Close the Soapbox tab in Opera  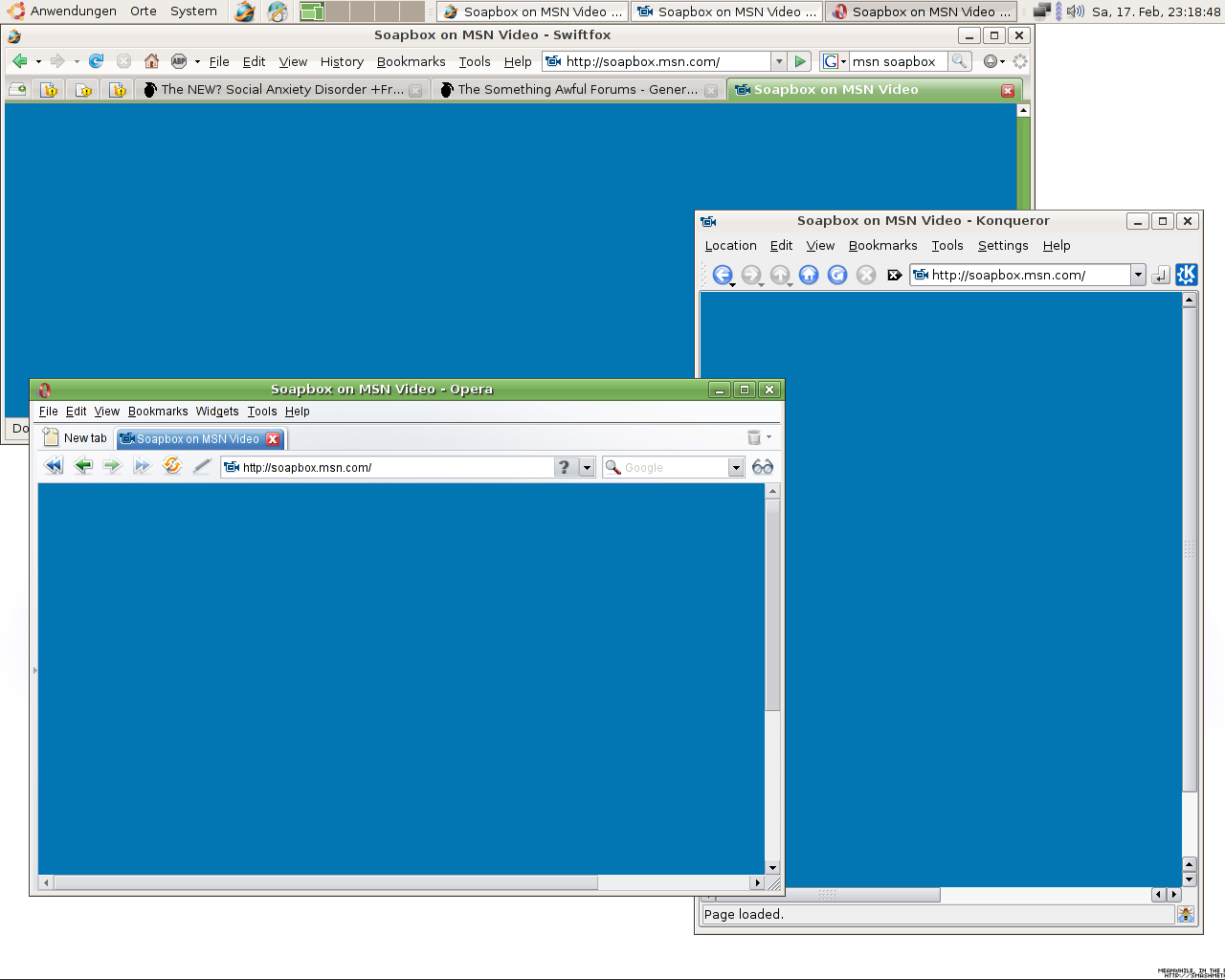pos(273,438)
